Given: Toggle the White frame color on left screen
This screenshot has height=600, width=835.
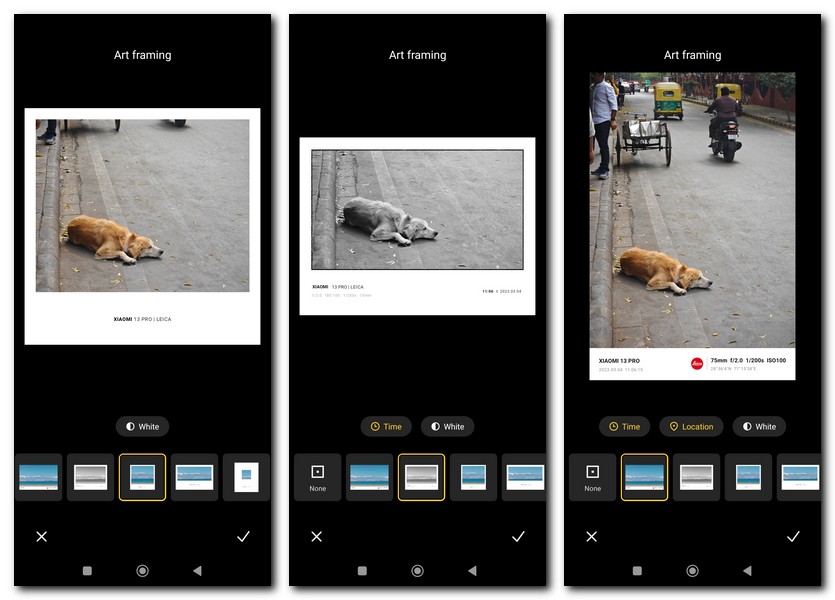Looking at the screenshot, I should [142, 427].
